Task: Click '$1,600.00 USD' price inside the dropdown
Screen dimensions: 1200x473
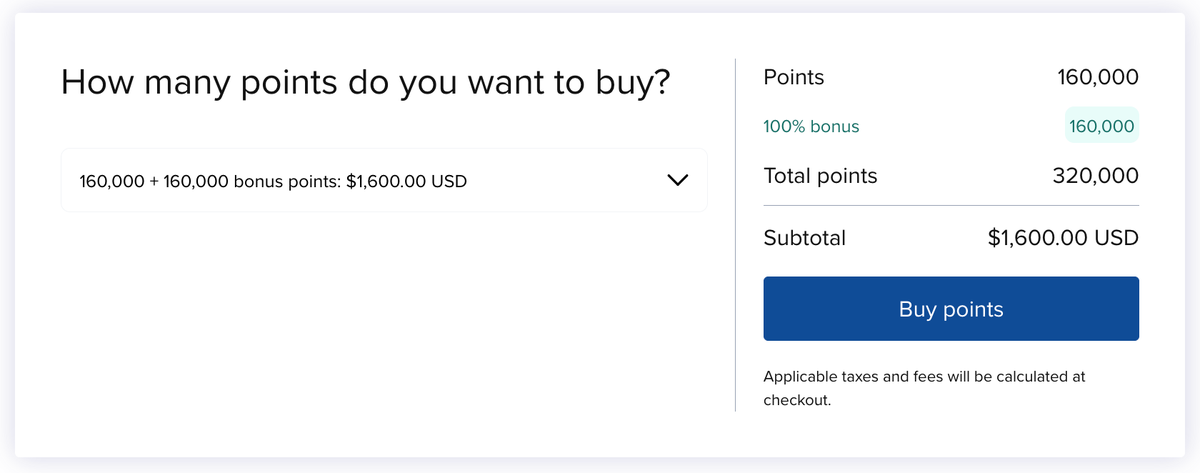Action: coord(406,182)
